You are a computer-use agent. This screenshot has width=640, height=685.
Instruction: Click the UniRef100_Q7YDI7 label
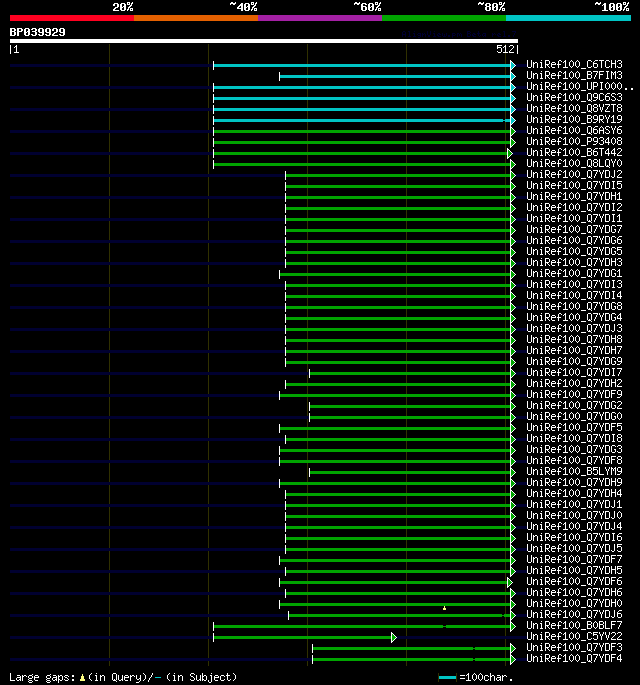click(x=574, y=373)
